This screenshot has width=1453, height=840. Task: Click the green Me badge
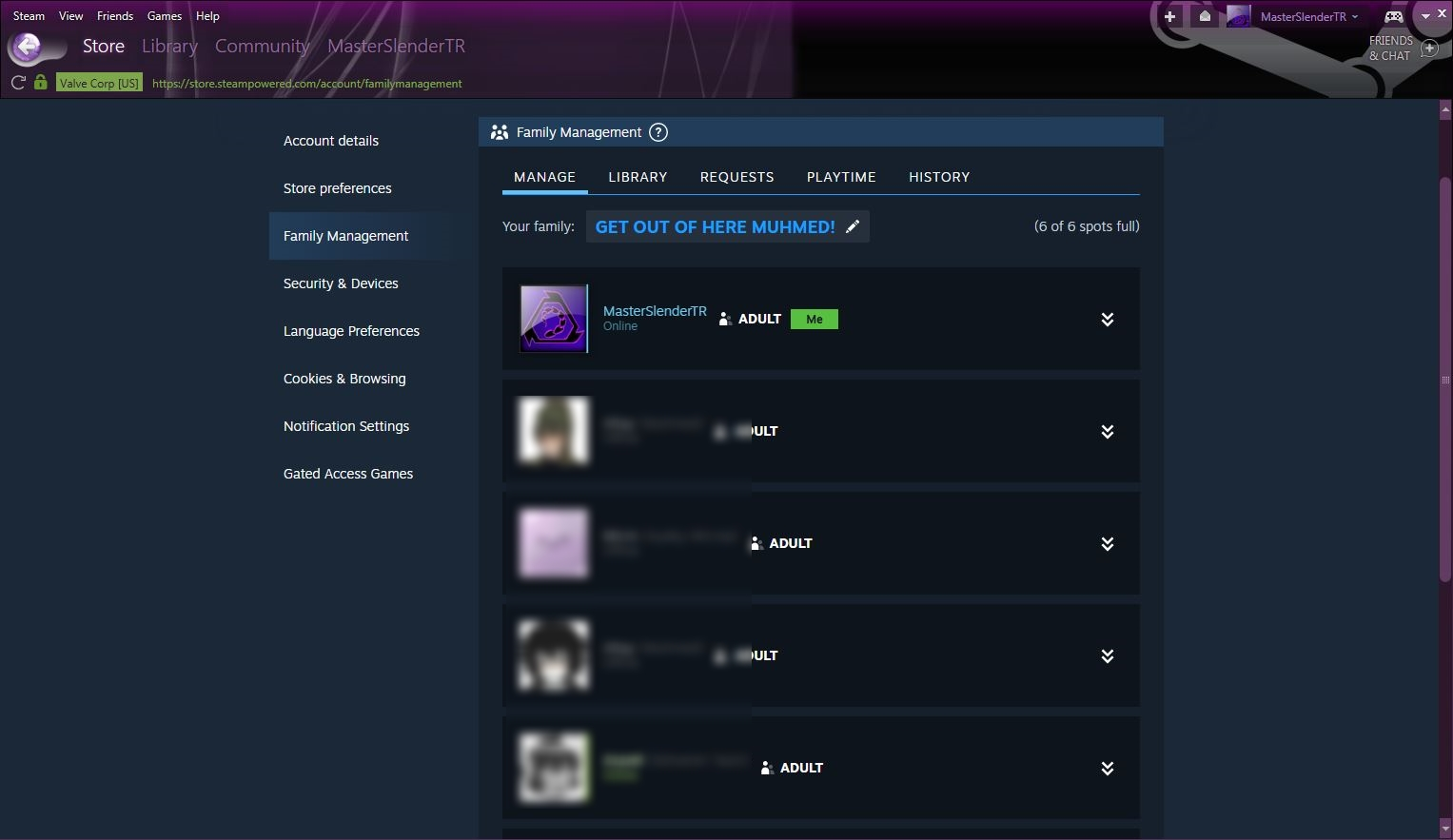point(815,319)
